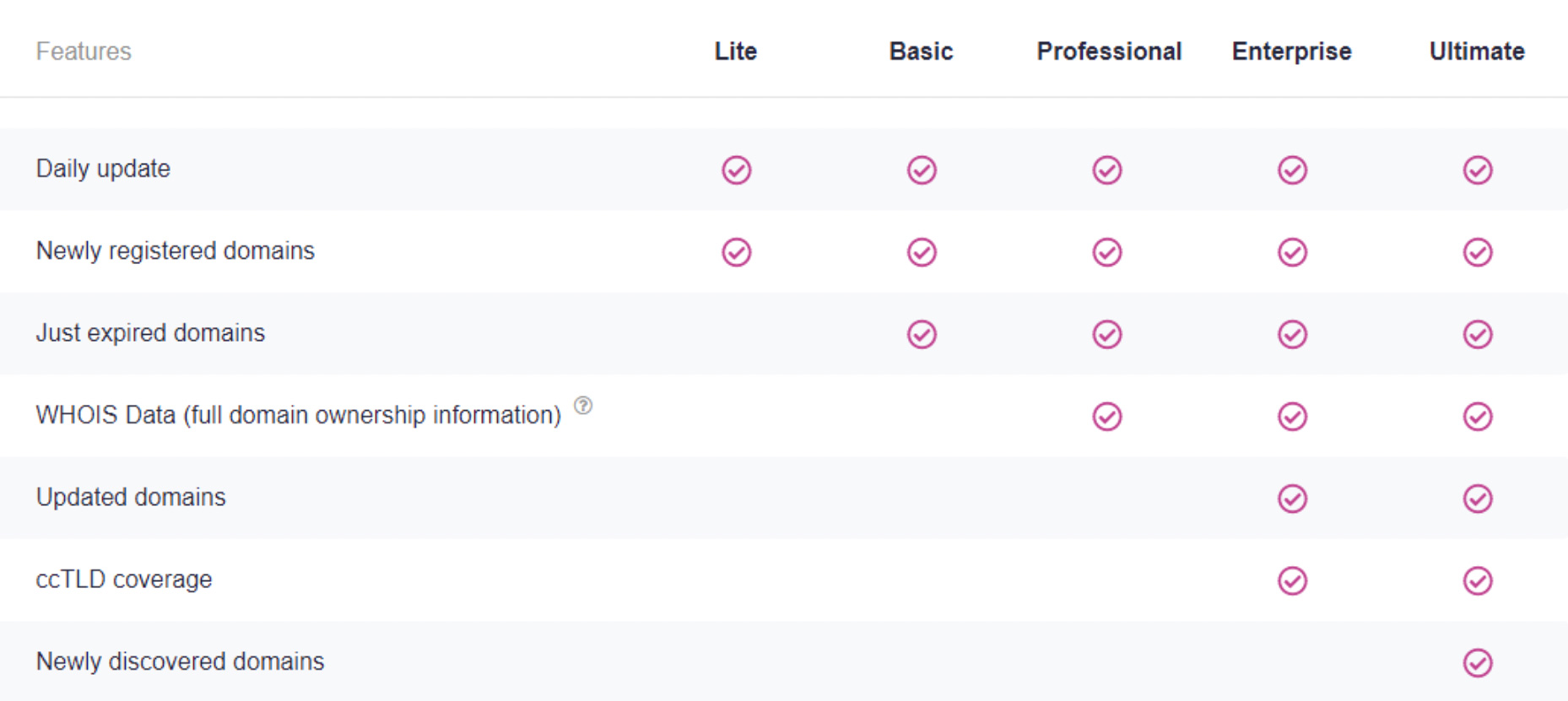Select the Basic plan column header
The height and width of the screenshot is (701, 1568).
point(922,51)
